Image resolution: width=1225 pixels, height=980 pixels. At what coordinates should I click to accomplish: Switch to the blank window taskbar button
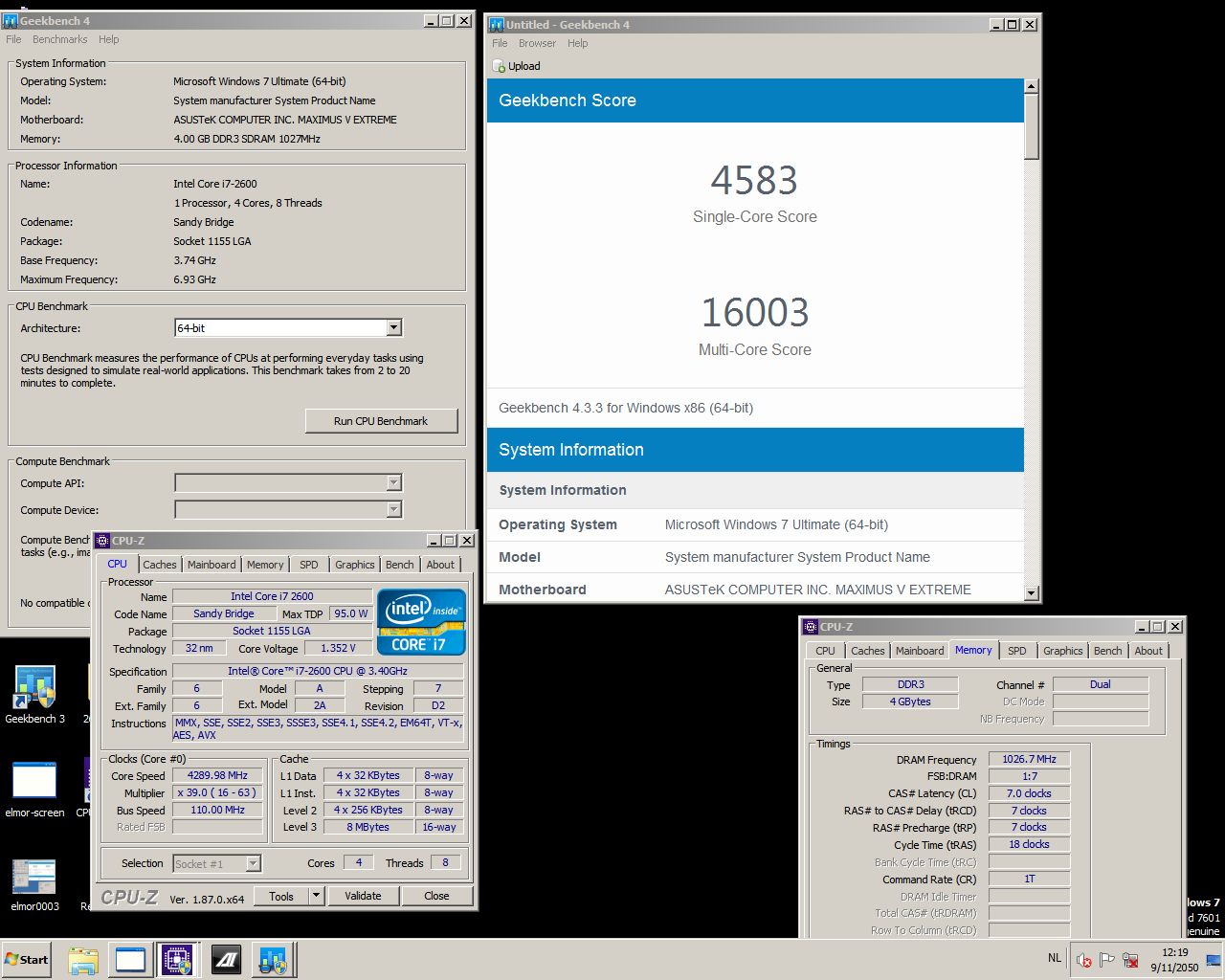pos(130,960)
